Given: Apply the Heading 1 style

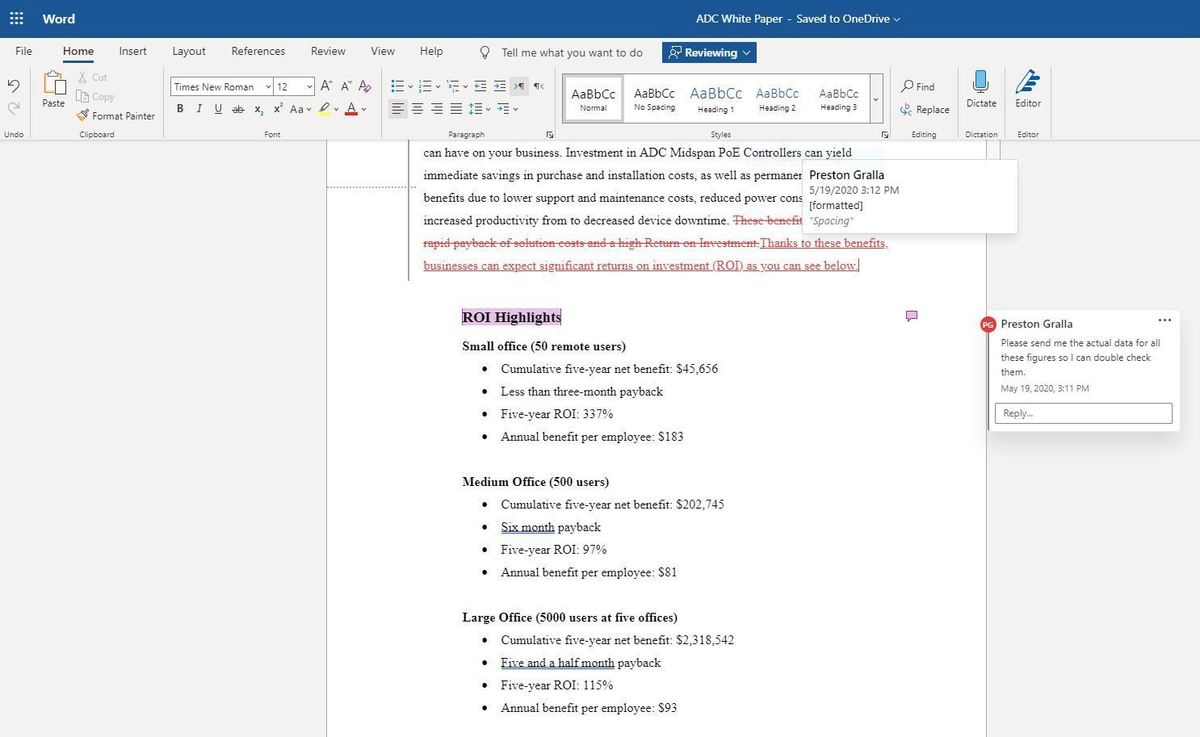Looking at the screenshot, I should pos(715,98).
